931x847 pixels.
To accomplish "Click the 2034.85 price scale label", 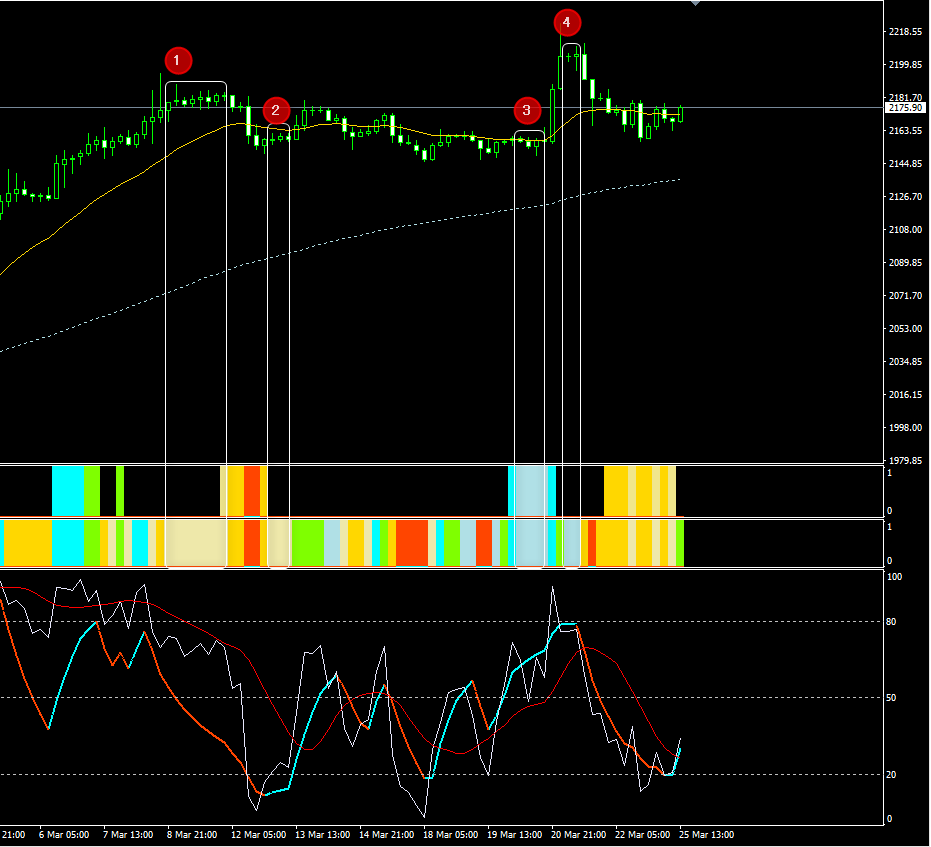I will click(x=905, y=361).
